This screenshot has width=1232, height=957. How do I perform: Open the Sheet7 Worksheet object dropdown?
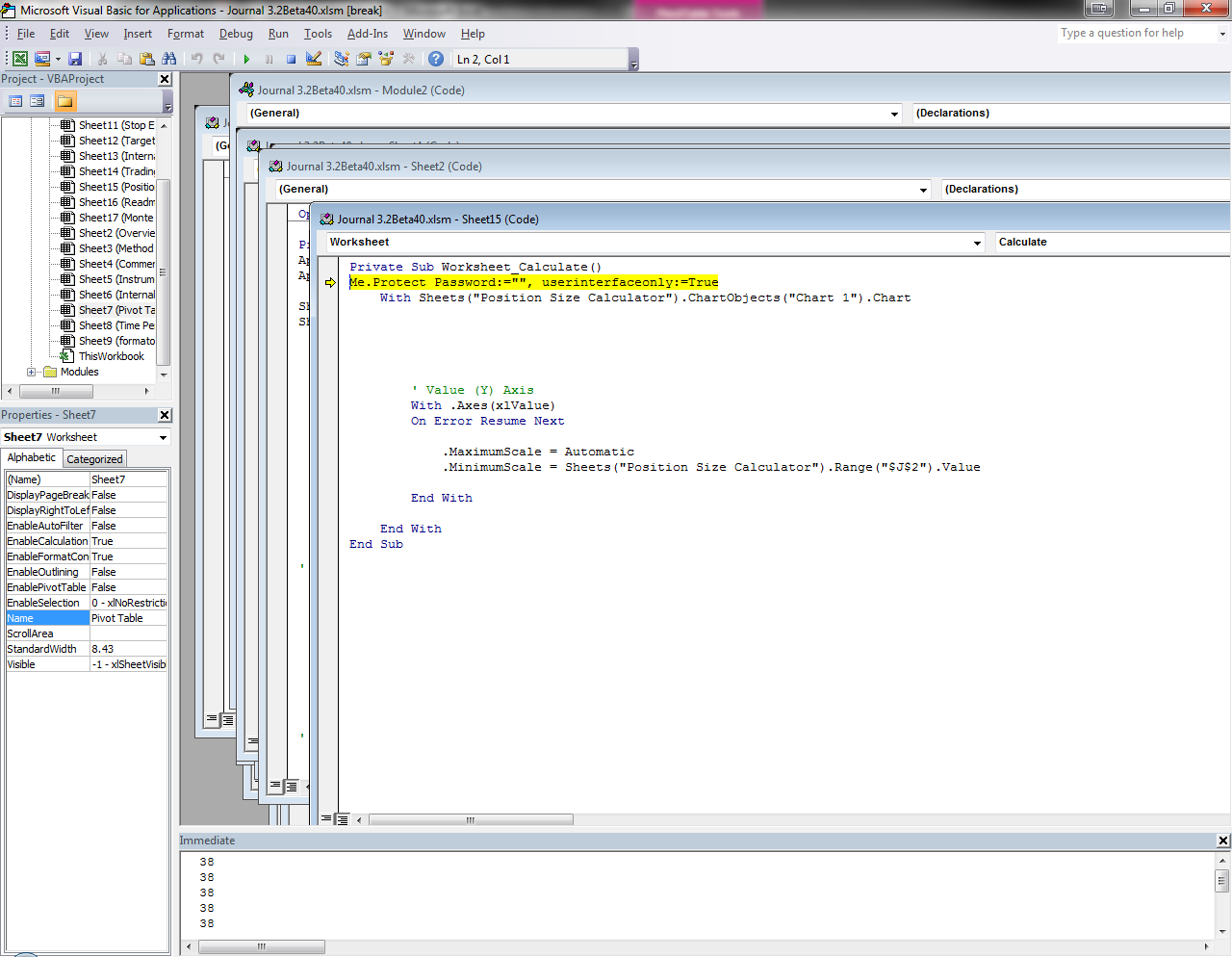[x=163, y=437]
